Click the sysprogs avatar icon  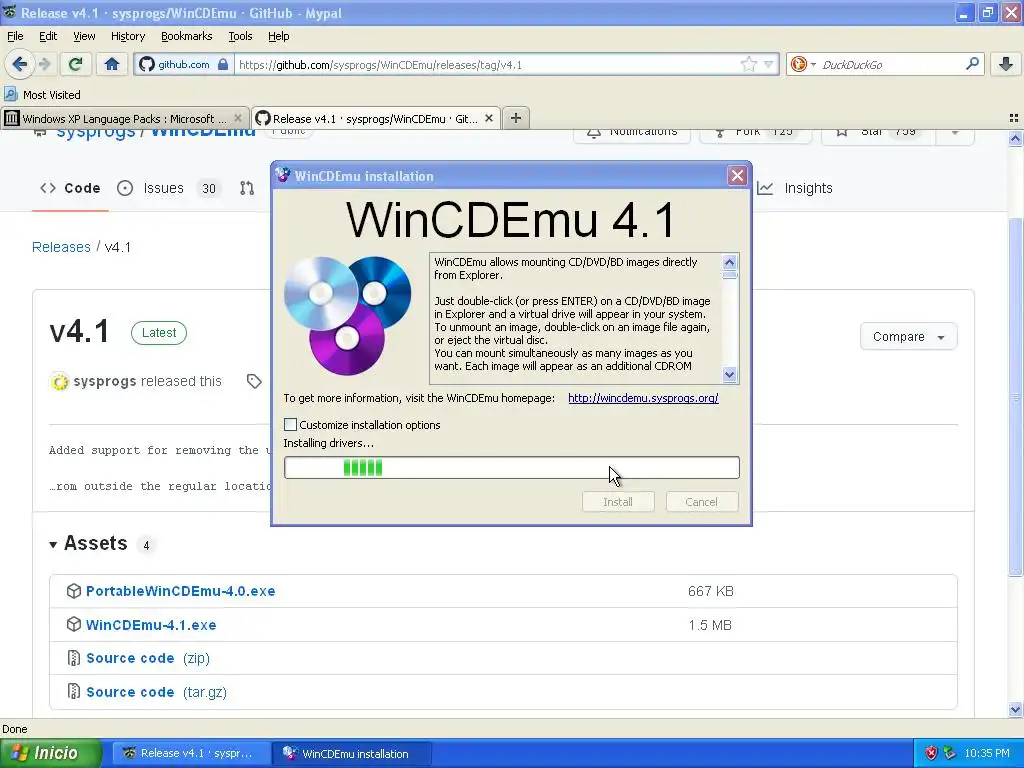[59, 382]
